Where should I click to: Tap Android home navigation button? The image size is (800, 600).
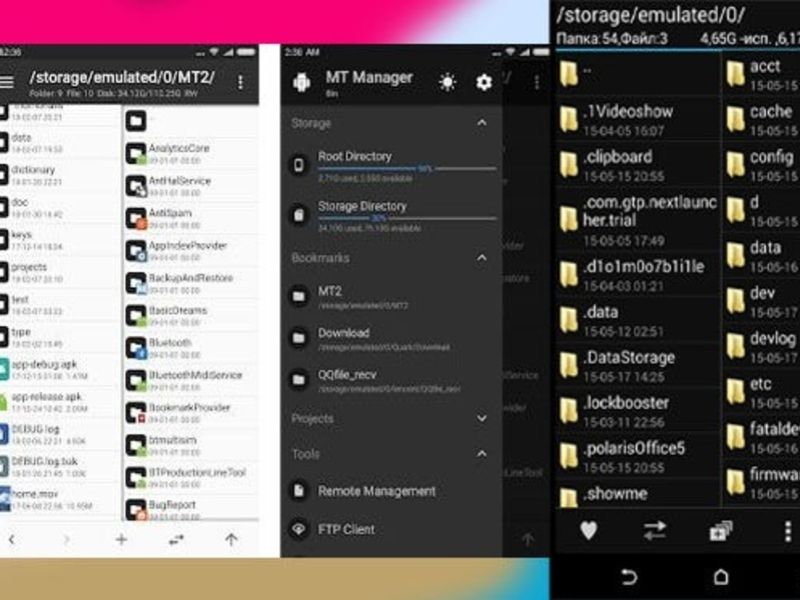(721, 577)
